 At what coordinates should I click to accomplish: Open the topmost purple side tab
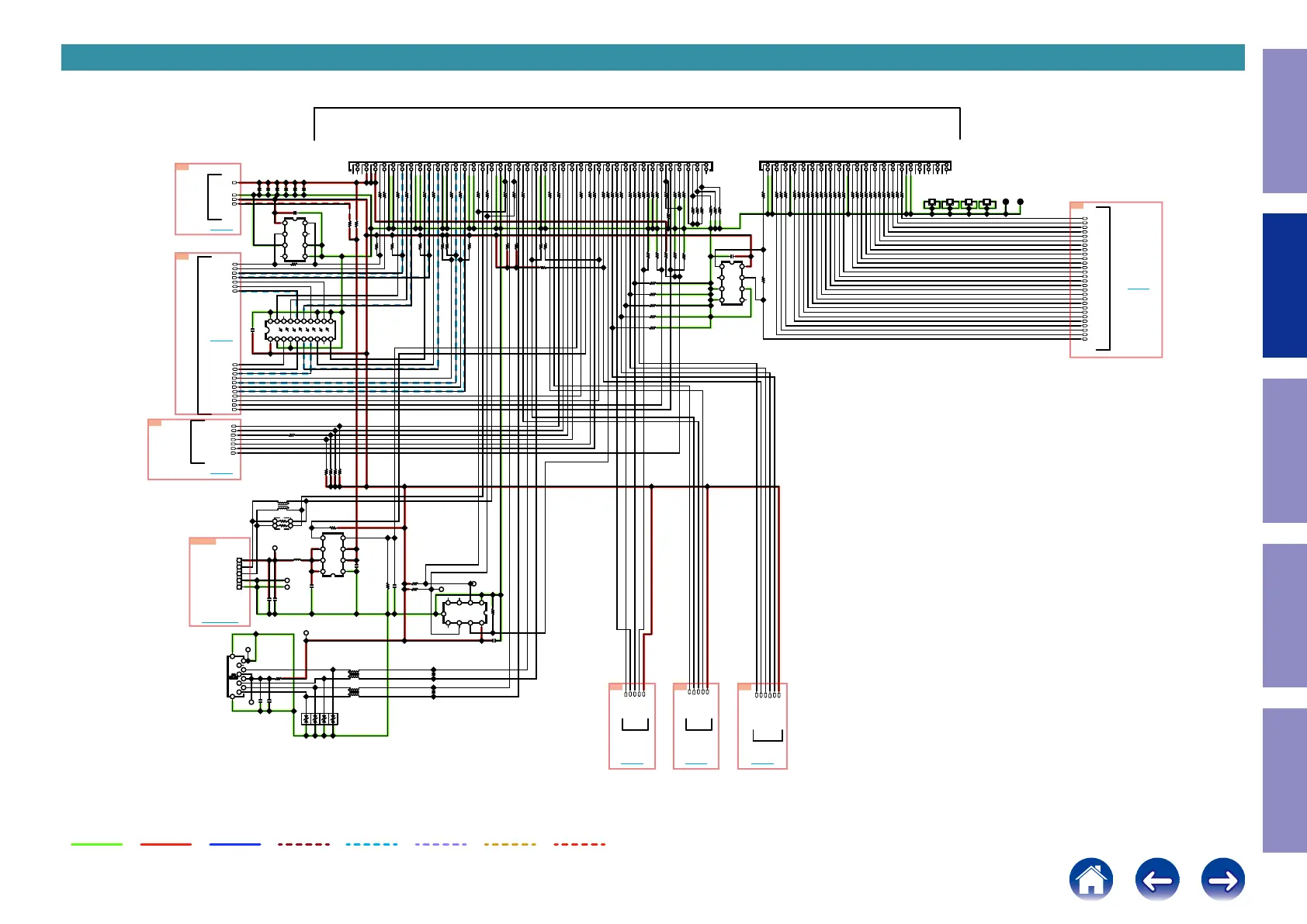tap(1284, 121)
